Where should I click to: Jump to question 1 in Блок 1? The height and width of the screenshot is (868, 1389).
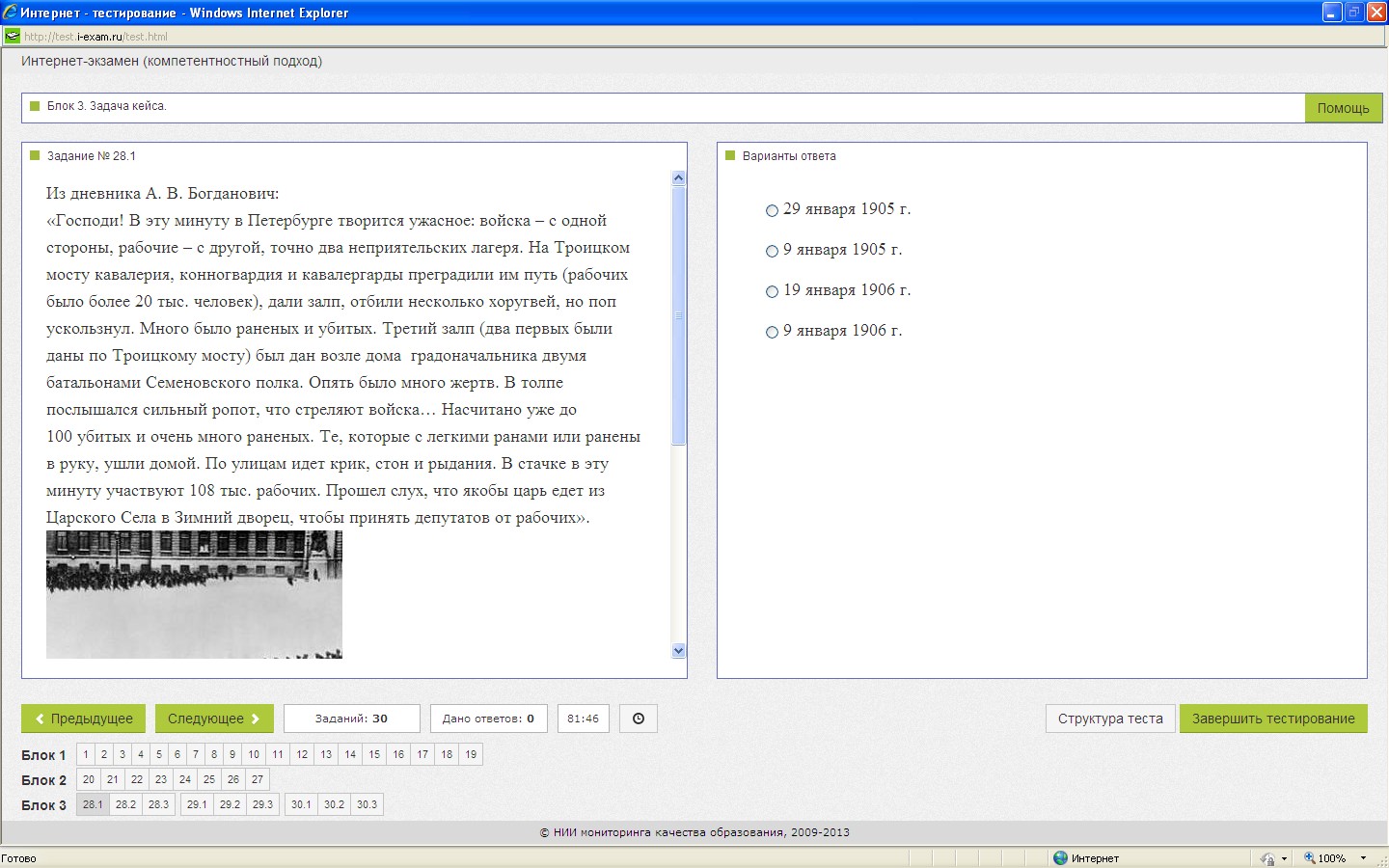tap(86, 754)
